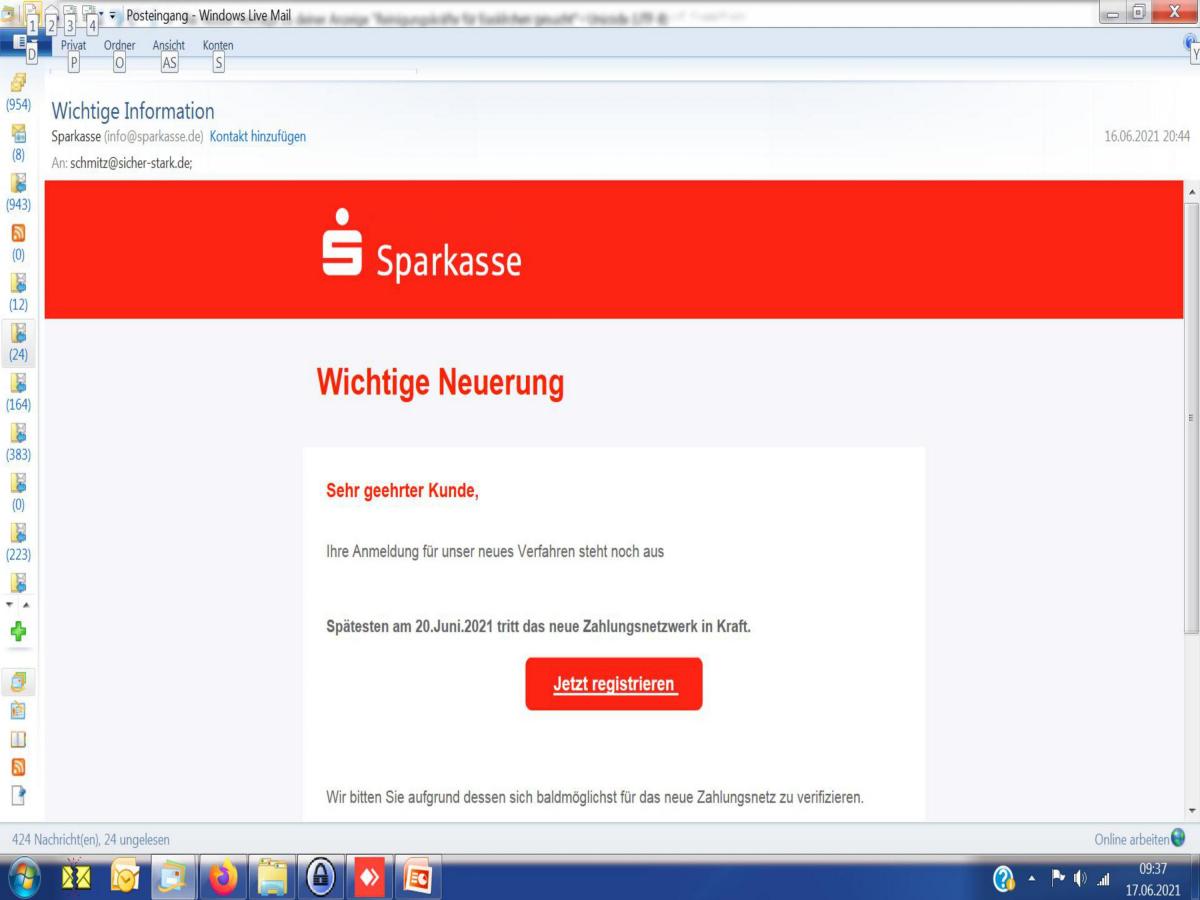The height and width of the screenshot is (900, 1200).
Task: Open the sidebar folder showing (164)
Action: click(18, 395)
